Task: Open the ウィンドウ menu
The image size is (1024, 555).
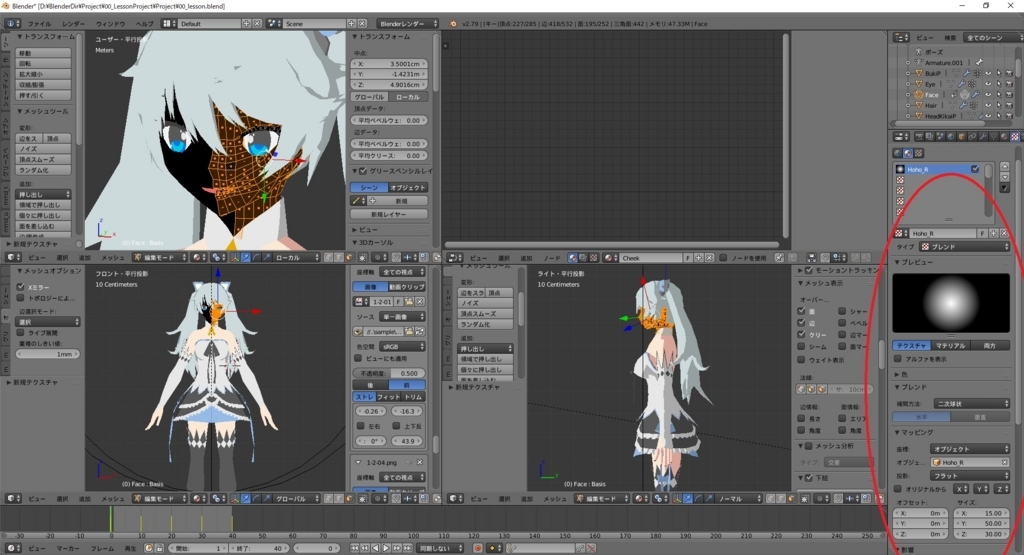Action: [x=110, y=24]
